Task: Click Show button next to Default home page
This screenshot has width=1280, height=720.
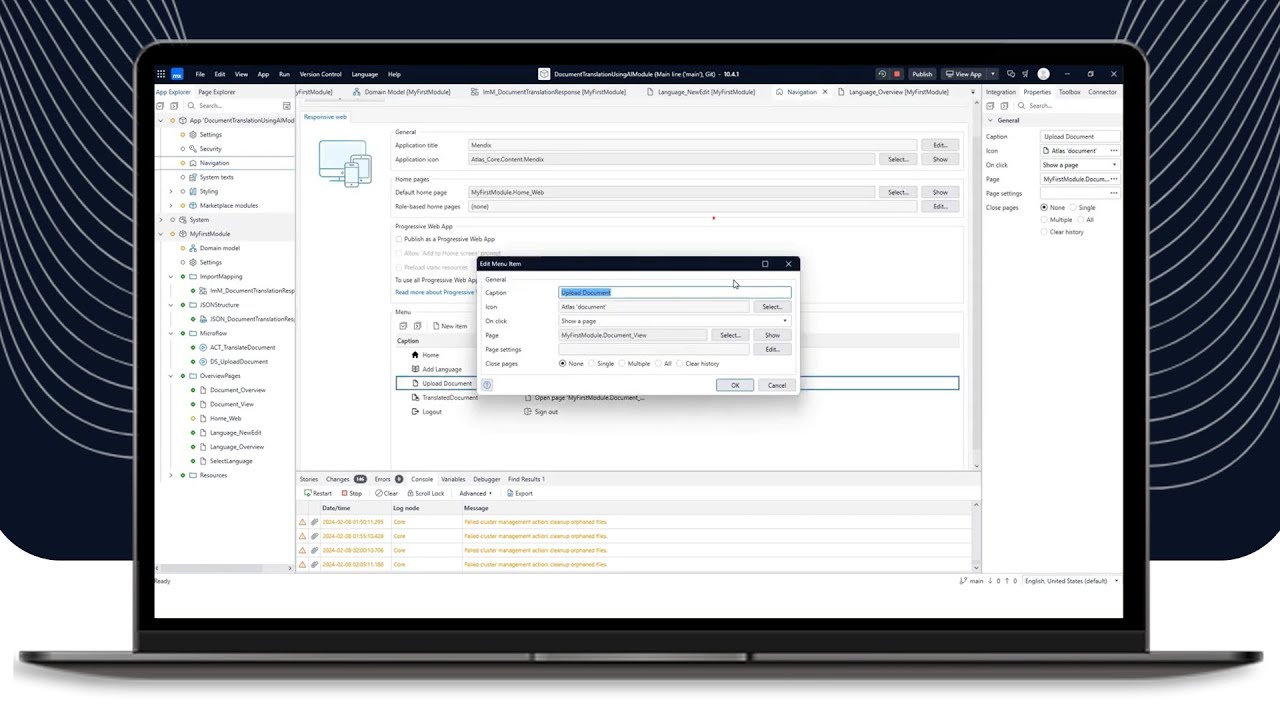Action: [940, 192]
